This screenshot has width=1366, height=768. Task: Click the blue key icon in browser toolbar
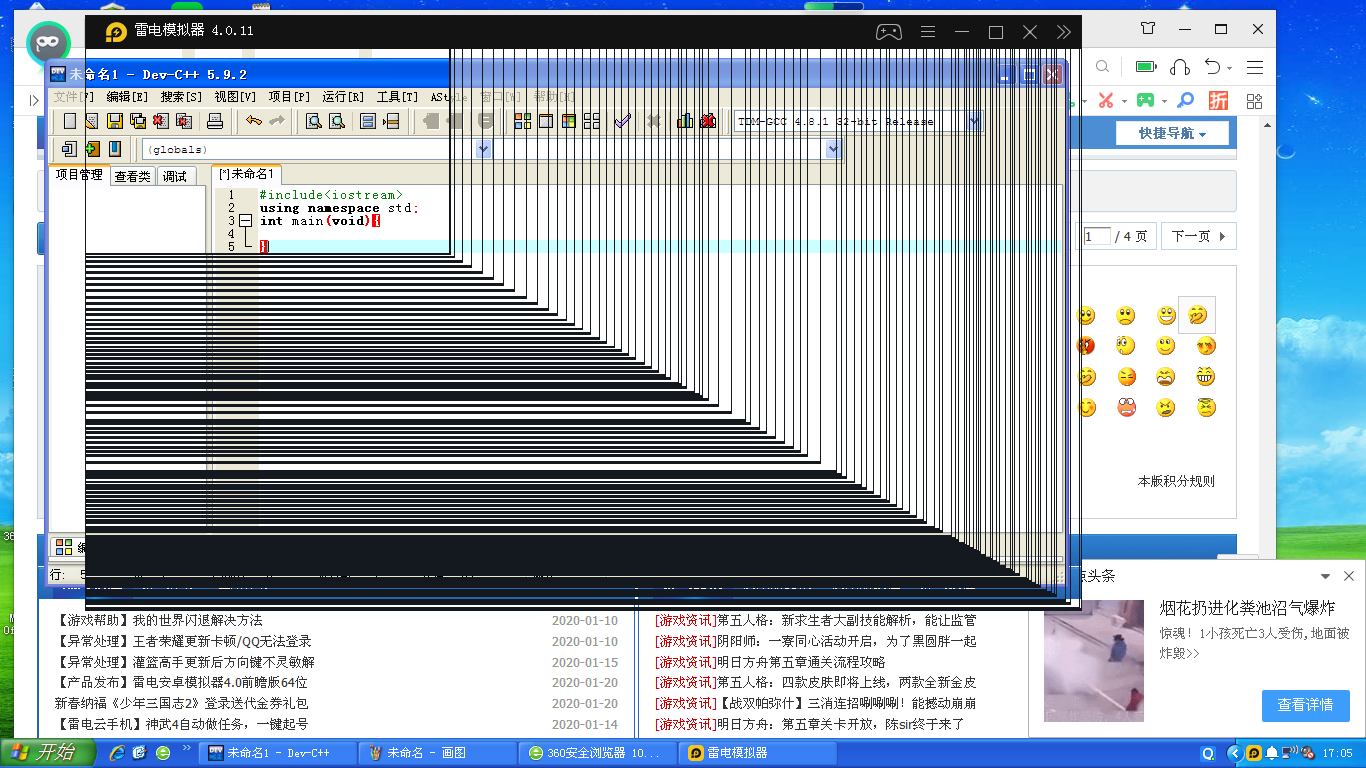click(x=1185, y=100)
